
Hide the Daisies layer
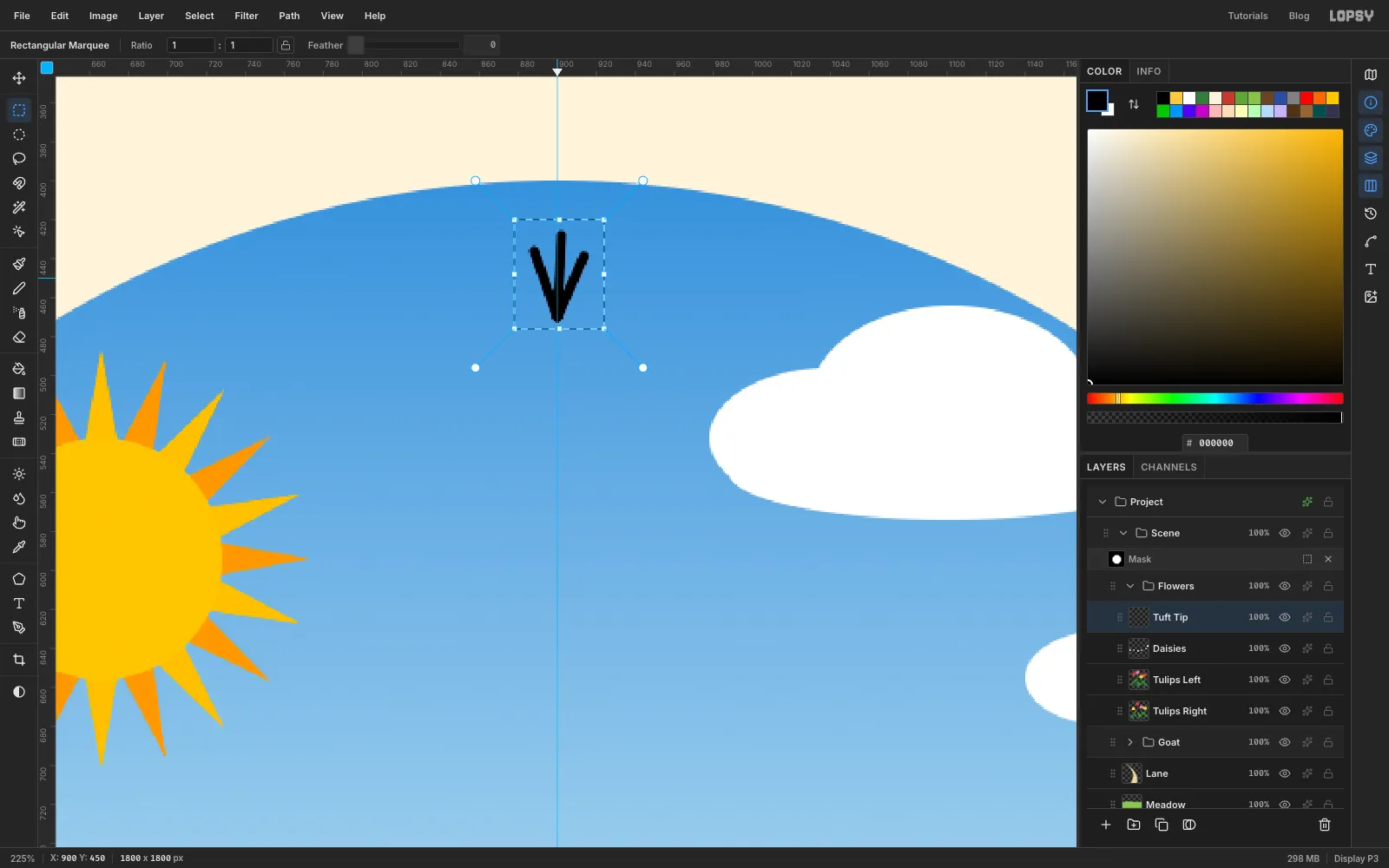(x=1285, y=648)
